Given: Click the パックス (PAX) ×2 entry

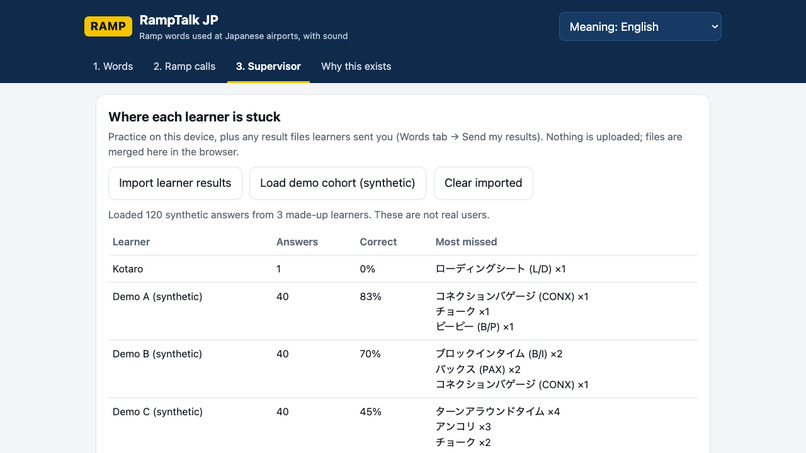Looking at the screenshot, I should pos(478,370).
